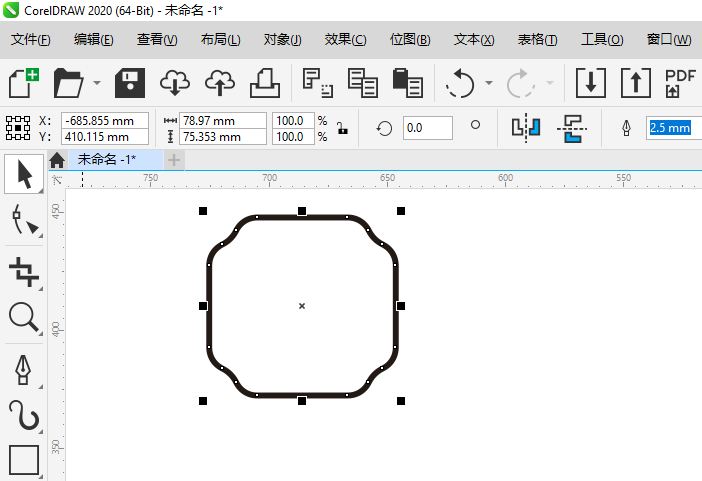The image size is (702, 481).
Task: Click the object origin grid icon
Action: pos(18,128)
